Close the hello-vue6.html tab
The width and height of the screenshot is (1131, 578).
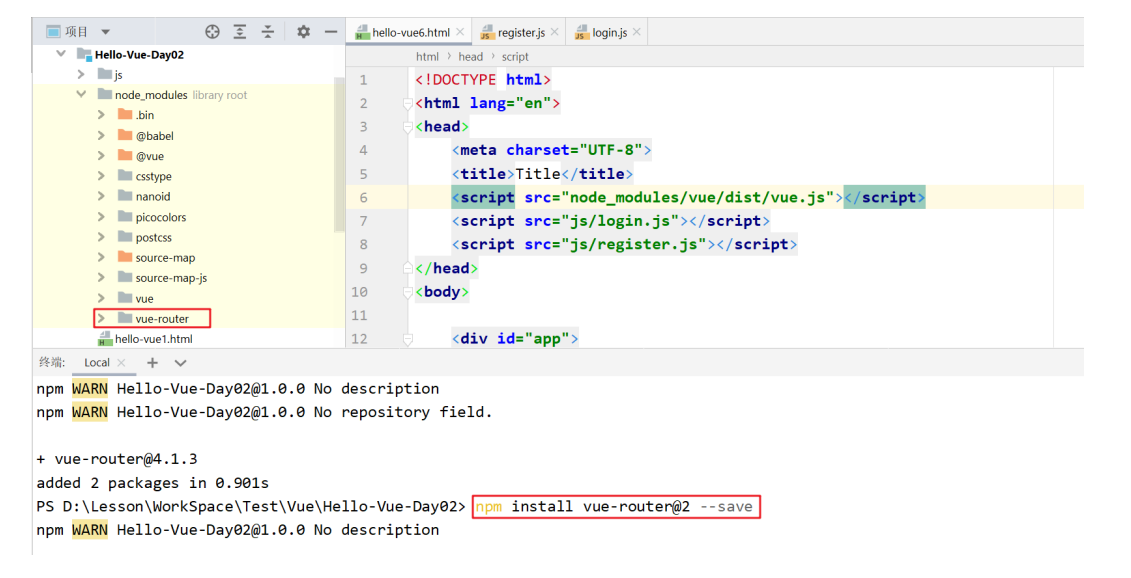pos(460,32)
